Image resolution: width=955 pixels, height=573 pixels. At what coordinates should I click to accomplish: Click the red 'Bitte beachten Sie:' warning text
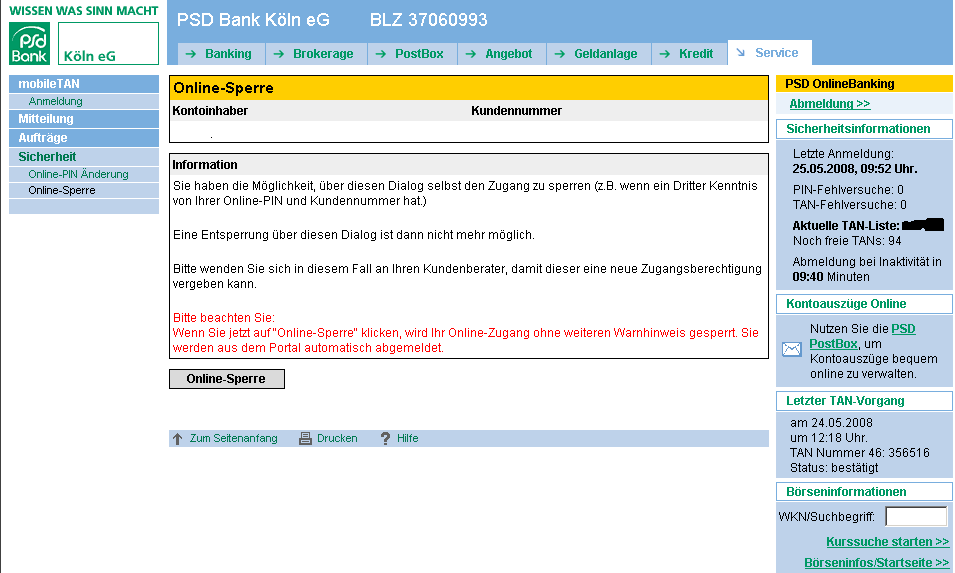(x=224, y=318)
